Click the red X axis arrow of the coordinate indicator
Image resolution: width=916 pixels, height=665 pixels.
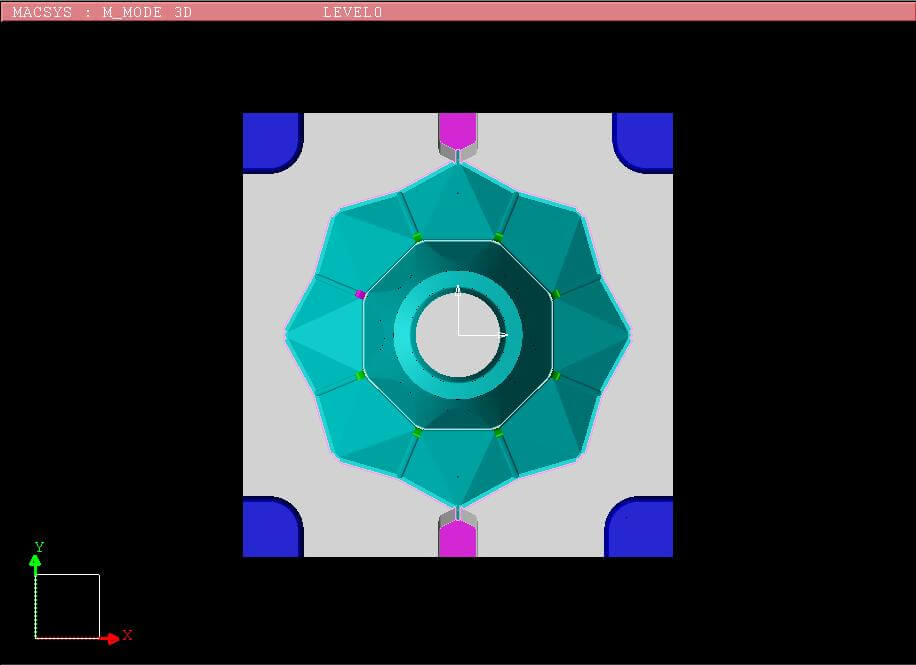tap(108, 638)
